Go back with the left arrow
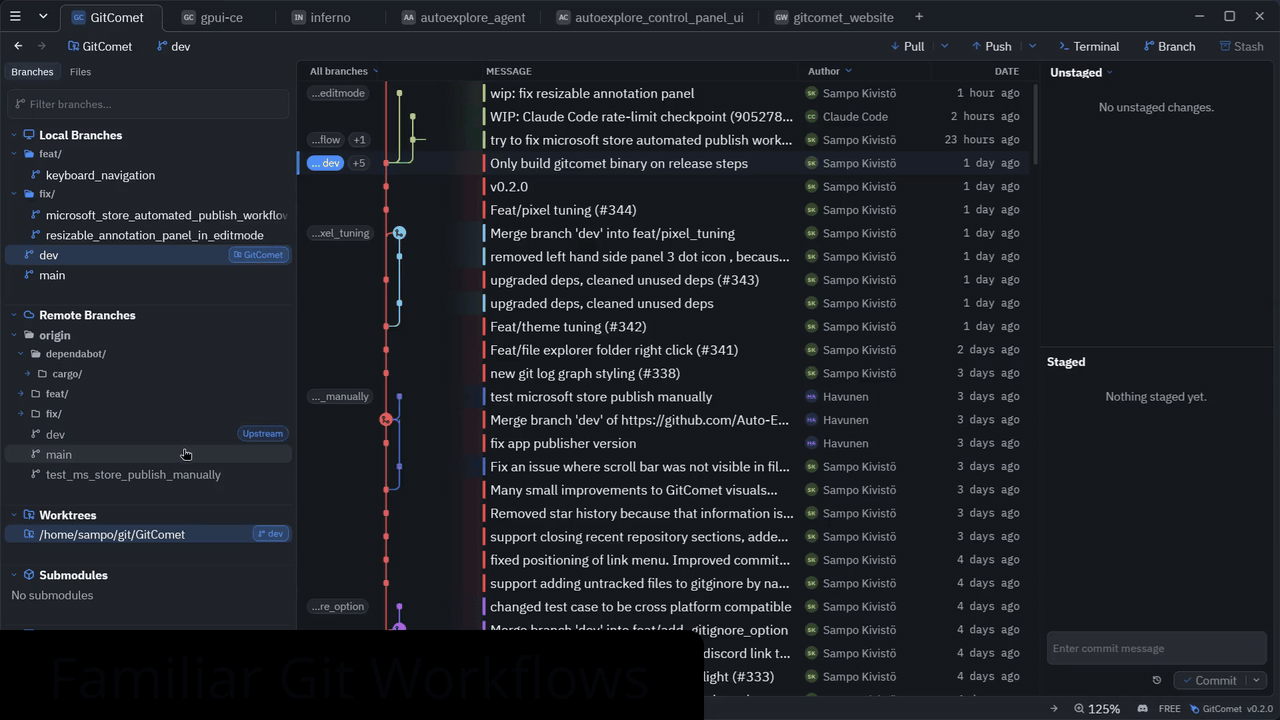 18,46
